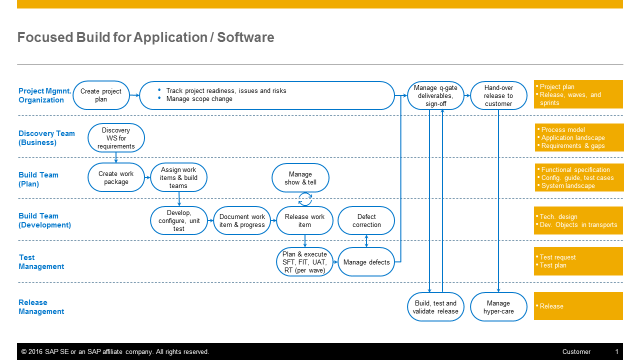Image resolution: width=640 pixels, height=360 pixels.
Task: Click Manage q-gate deliverables, sign-off node
Action: pyautogui.click(x=436, y=96)
